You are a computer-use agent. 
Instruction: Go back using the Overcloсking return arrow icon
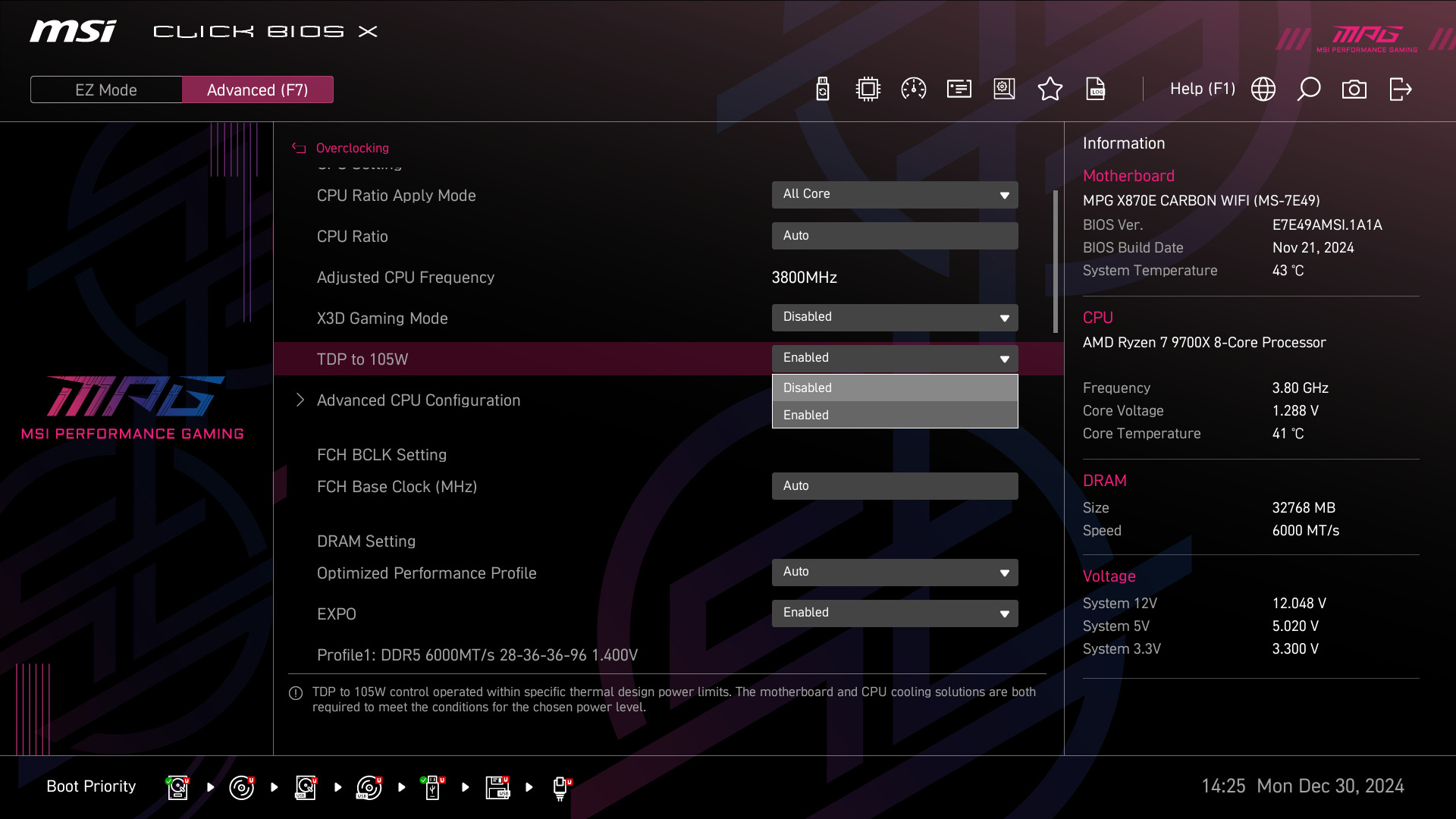coord(299,149)
